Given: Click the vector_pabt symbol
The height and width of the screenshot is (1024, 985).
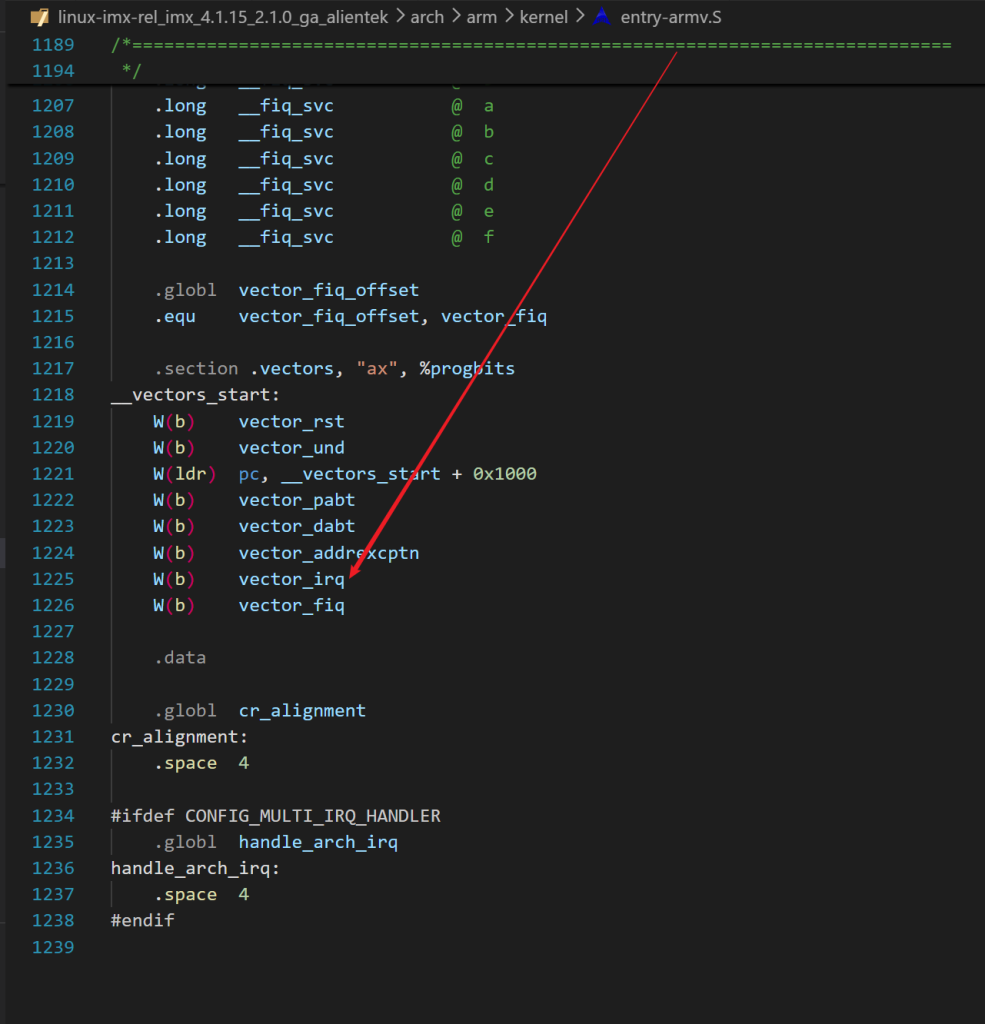Looking at the screenshot, I should [297, 500].
